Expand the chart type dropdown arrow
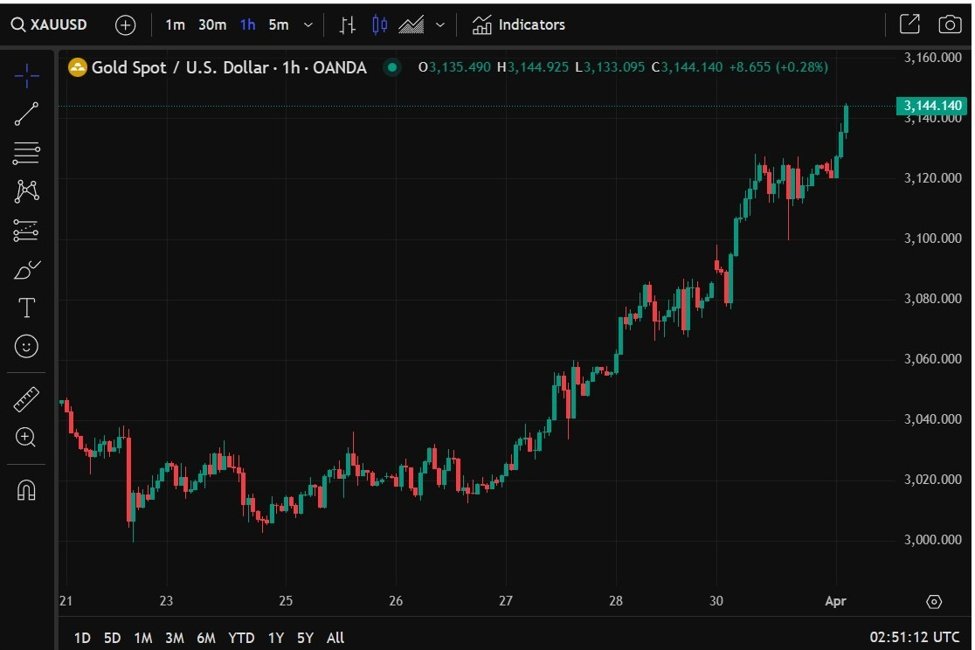 coord(440,24)
